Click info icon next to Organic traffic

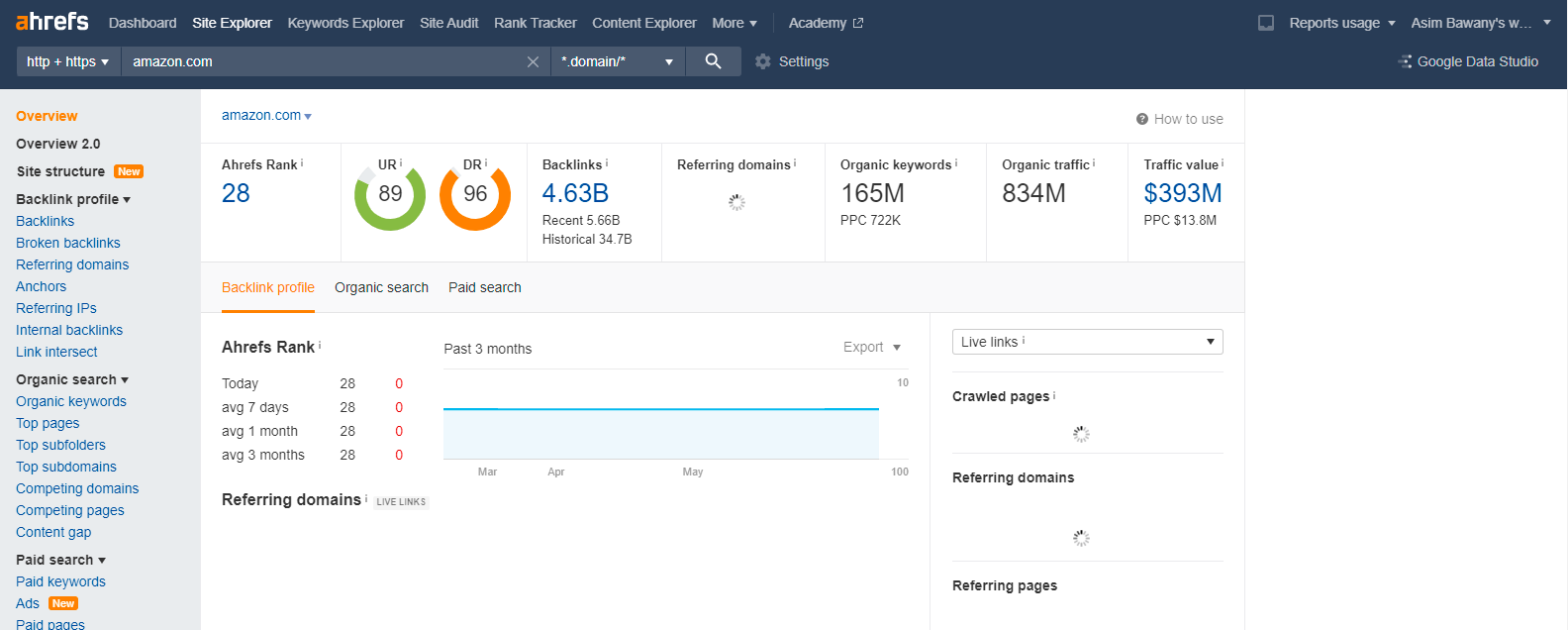tap(1094, 163)
